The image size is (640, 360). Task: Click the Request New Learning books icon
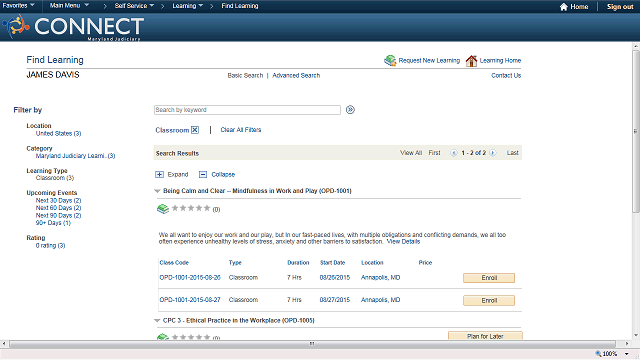pos(390,61)
